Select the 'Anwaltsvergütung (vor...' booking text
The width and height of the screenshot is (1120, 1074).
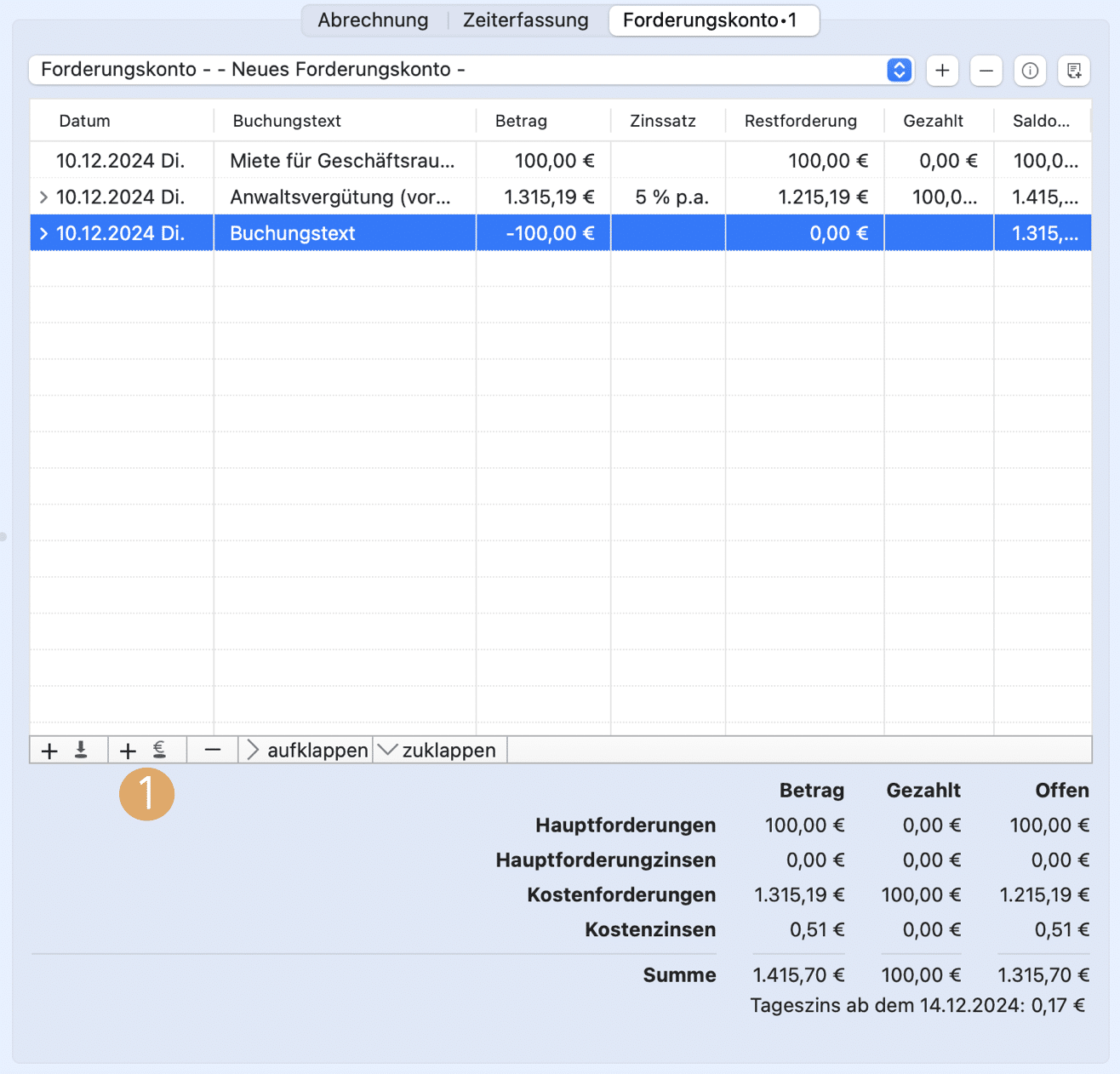coord(340,197)
